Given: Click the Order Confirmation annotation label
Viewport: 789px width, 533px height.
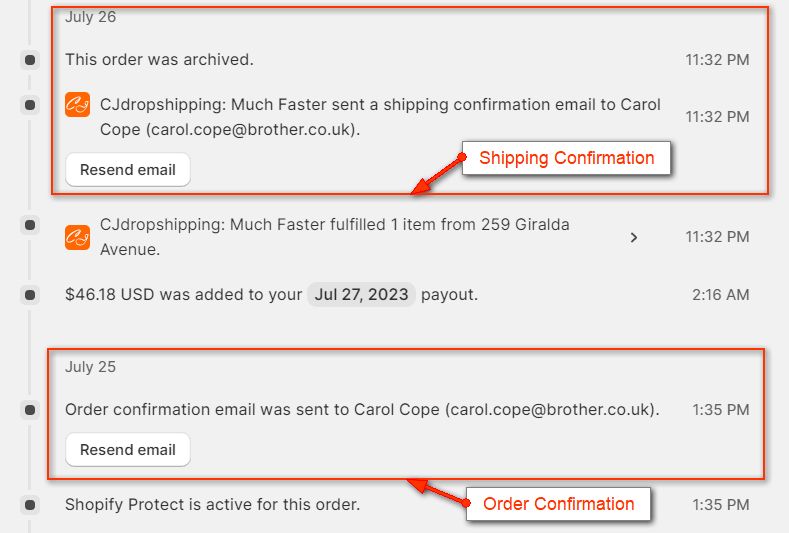Looking at the screenshot, I should click(558, 504).
